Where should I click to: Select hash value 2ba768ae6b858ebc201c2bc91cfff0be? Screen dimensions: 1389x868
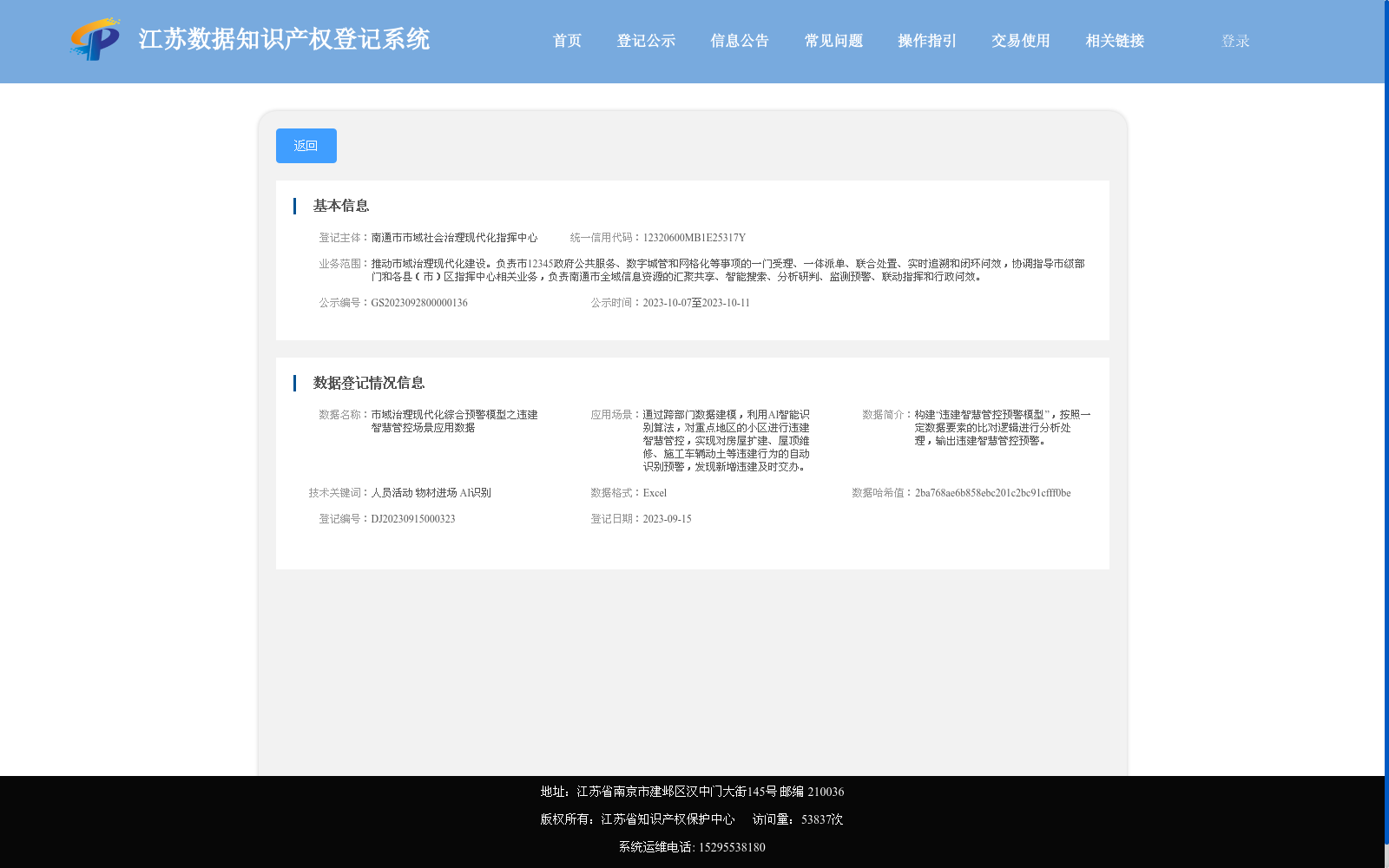tap(992, 493)
